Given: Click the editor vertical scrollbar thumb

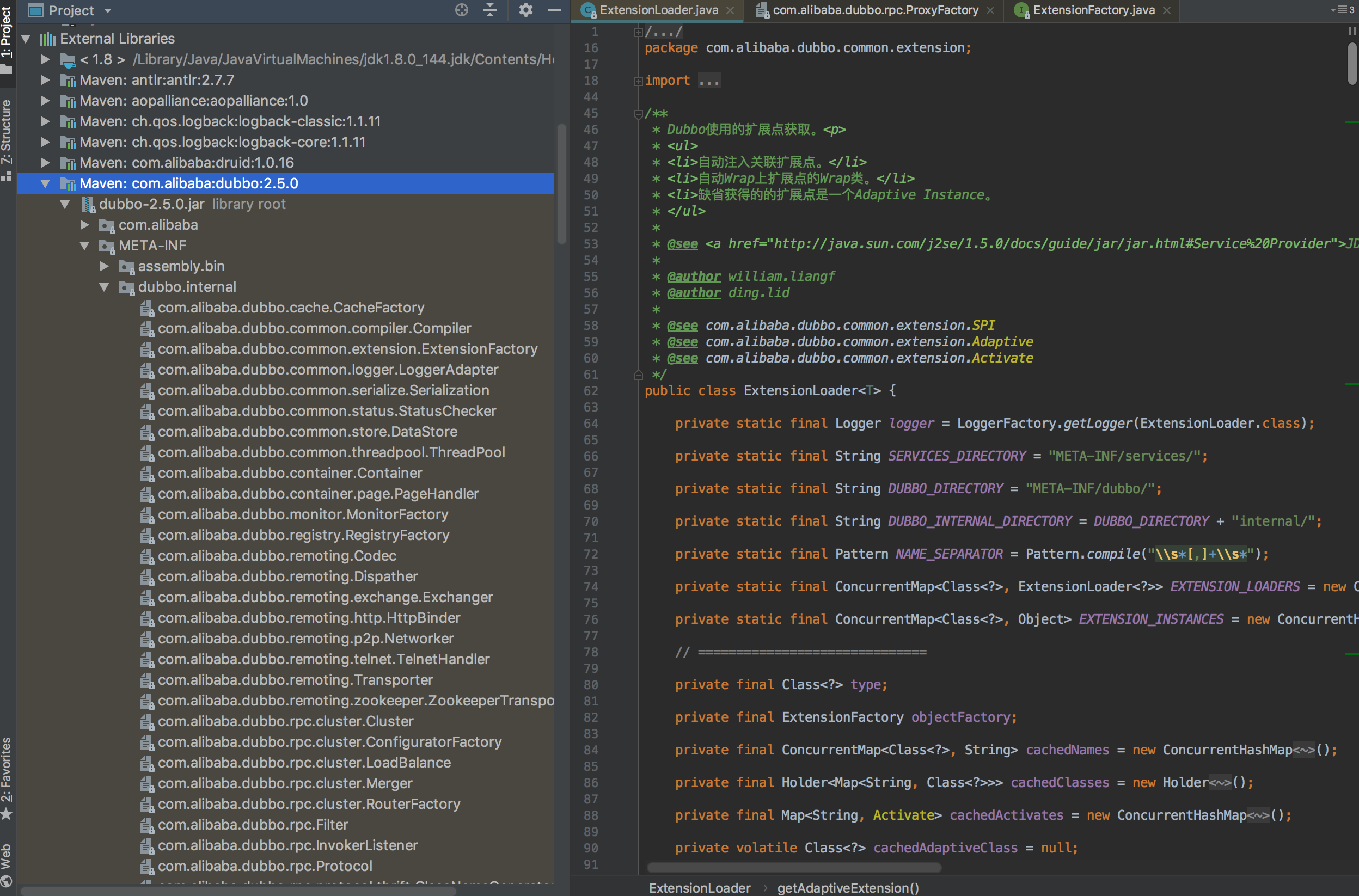Looking at the screenshot, I should (x=1352, y=64).
